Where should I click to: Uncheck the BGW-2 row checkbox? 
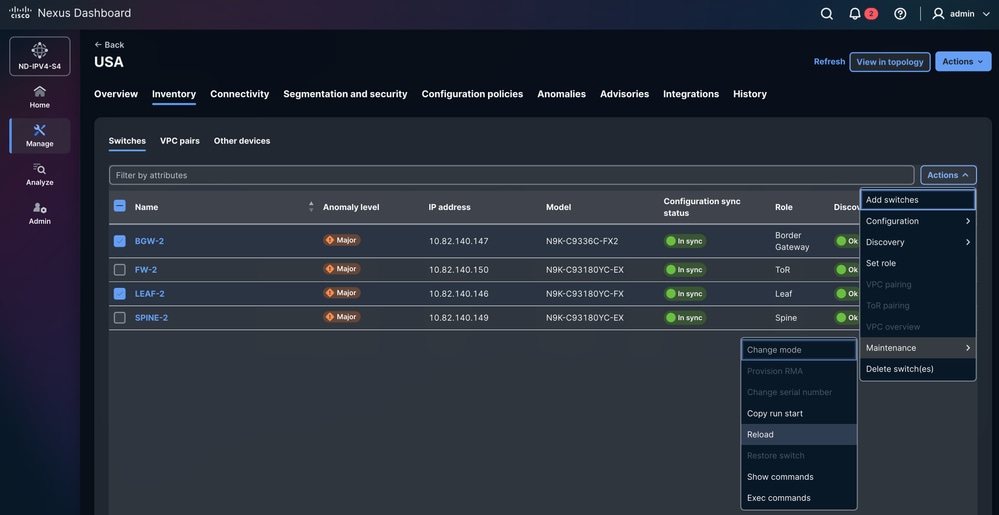click(x=119, y=241)
